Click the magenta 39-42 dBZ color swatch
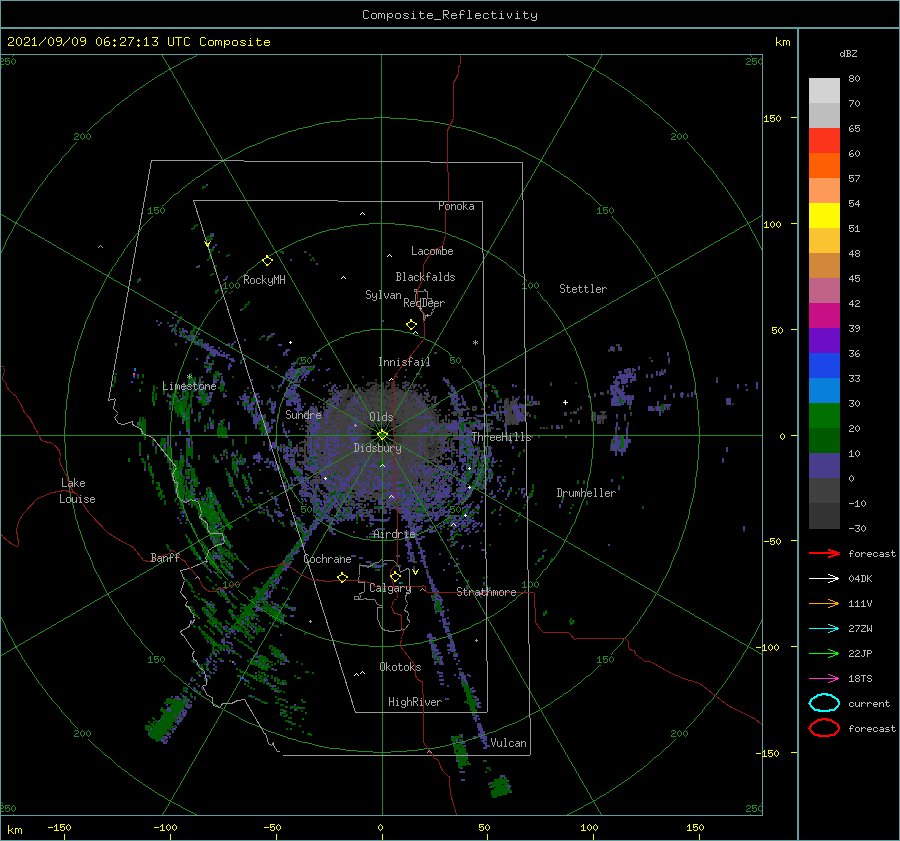This screenshot has width=900, height=841. point(824,316)
